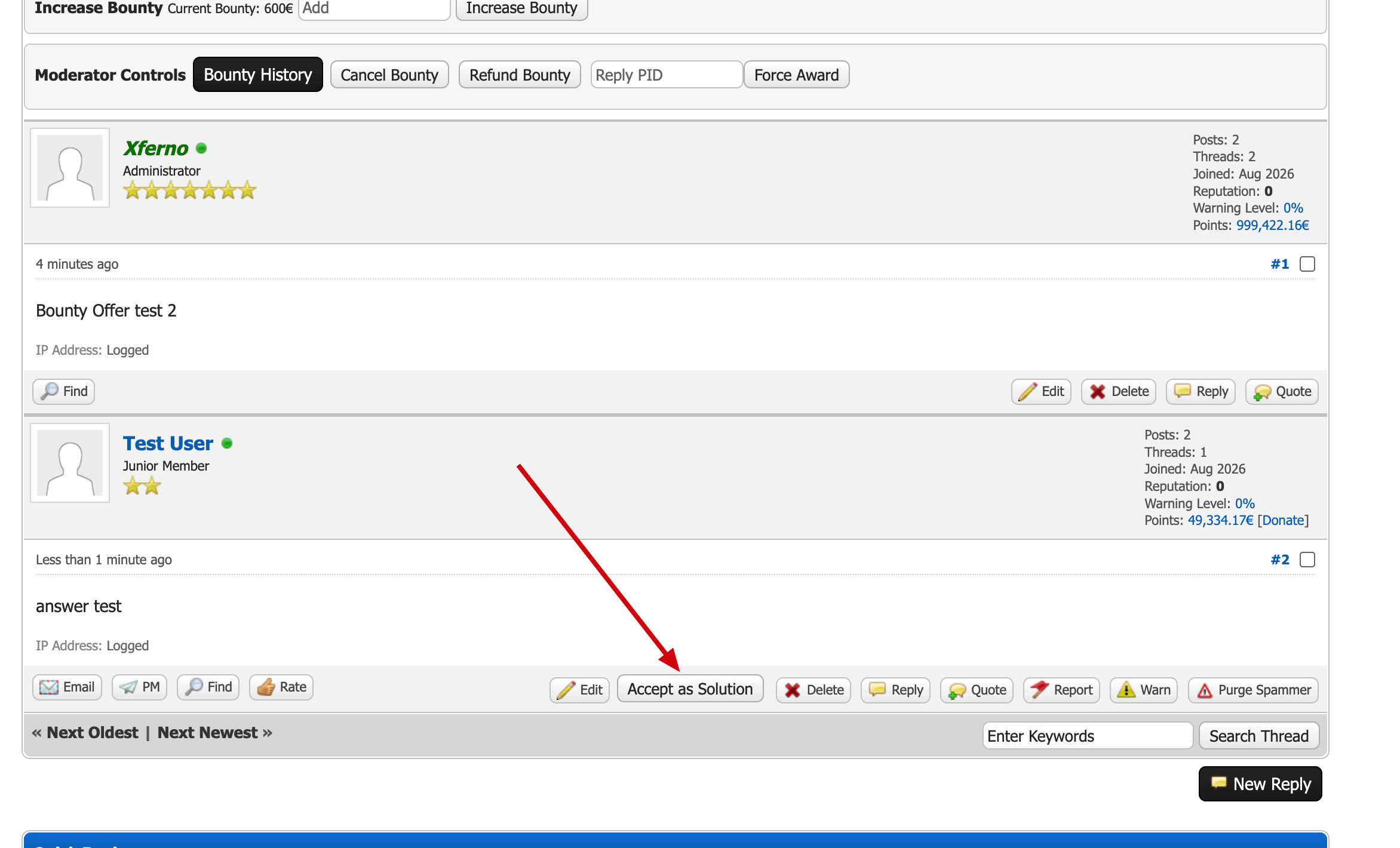Viewport: 1400px width, 848px height.
Task: Click Force Award button
Action: [796, 75]
